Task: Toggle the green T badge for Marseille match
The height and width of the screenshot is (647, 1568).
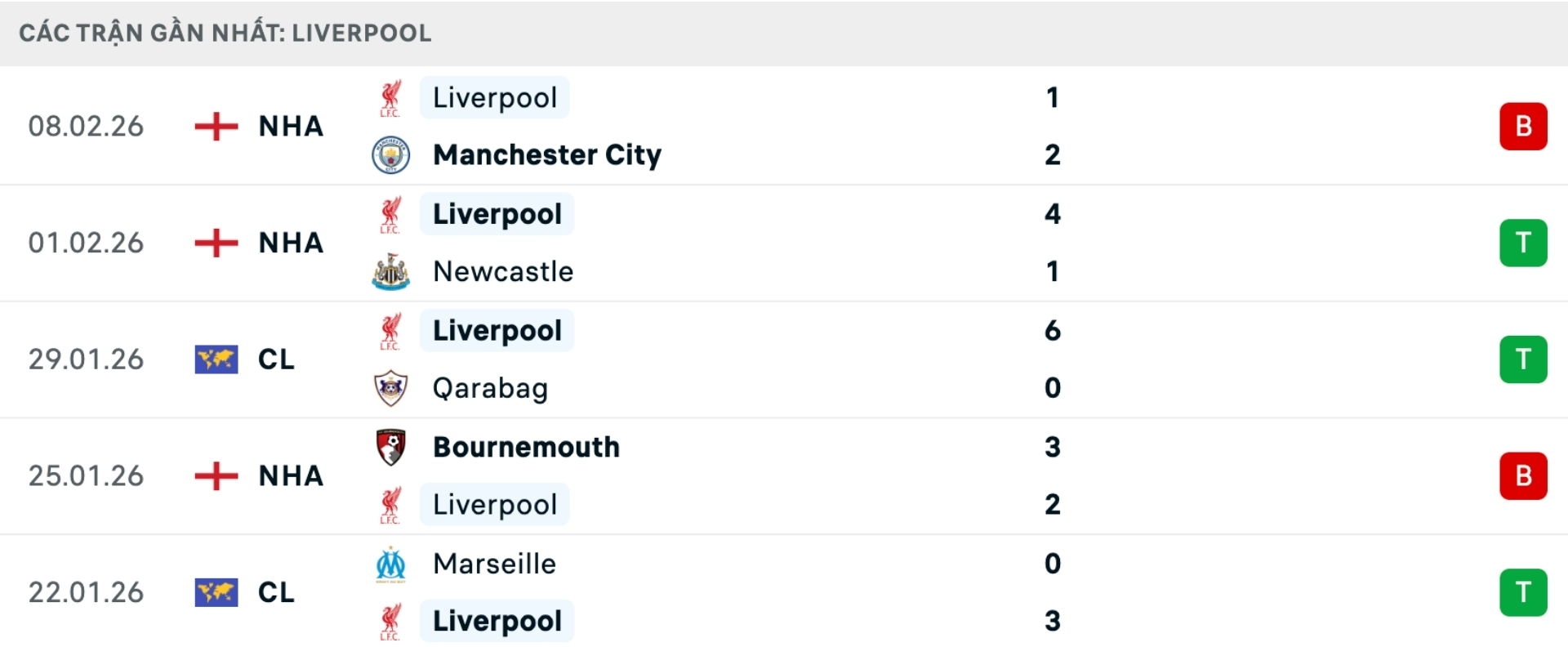Action: point(1522,592)
